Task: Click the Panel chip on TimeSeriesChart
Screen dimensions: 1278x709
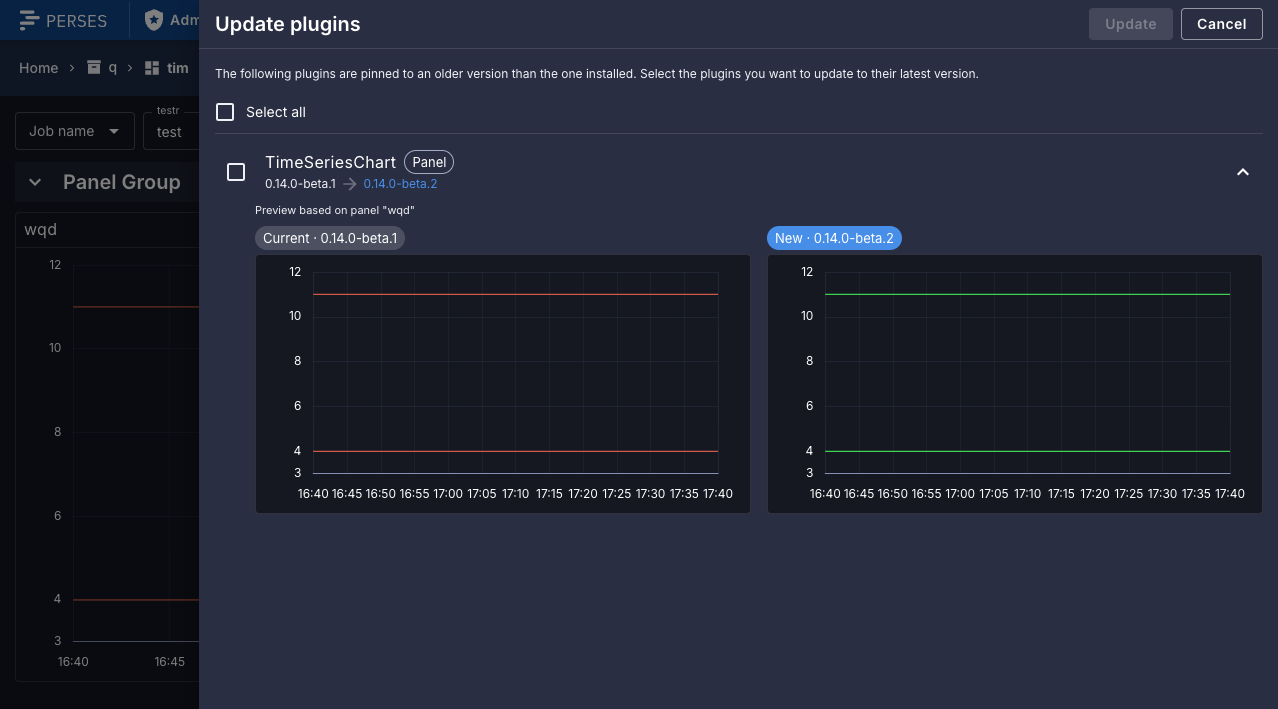Action: click(x=429, y=162)
